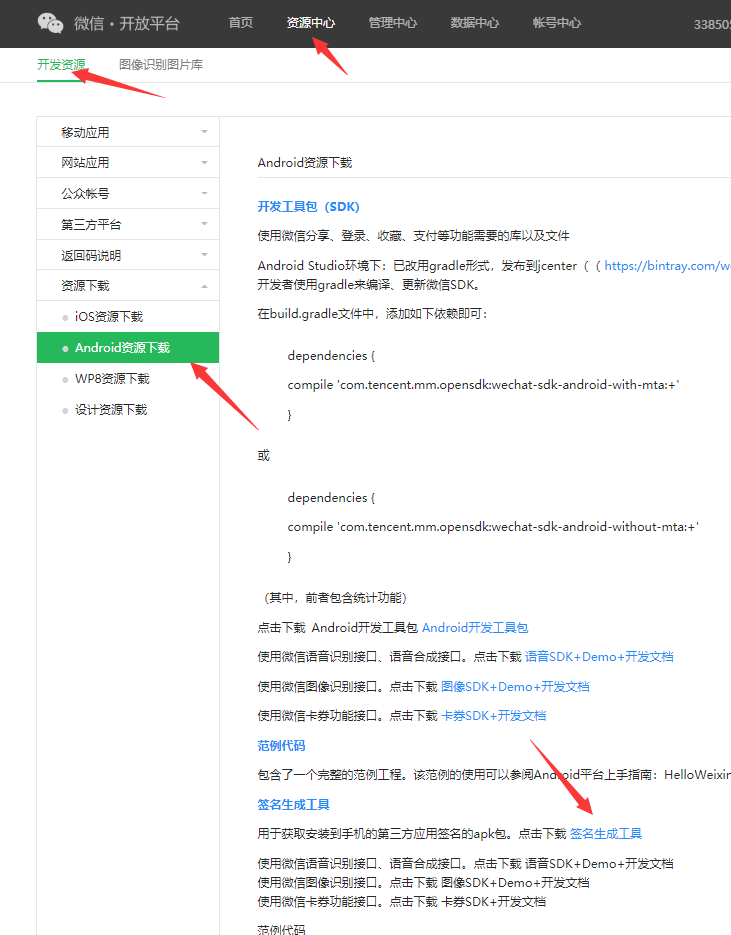
Task: Switch to the 开发资源 sub-tab
Action: [61, 65]
